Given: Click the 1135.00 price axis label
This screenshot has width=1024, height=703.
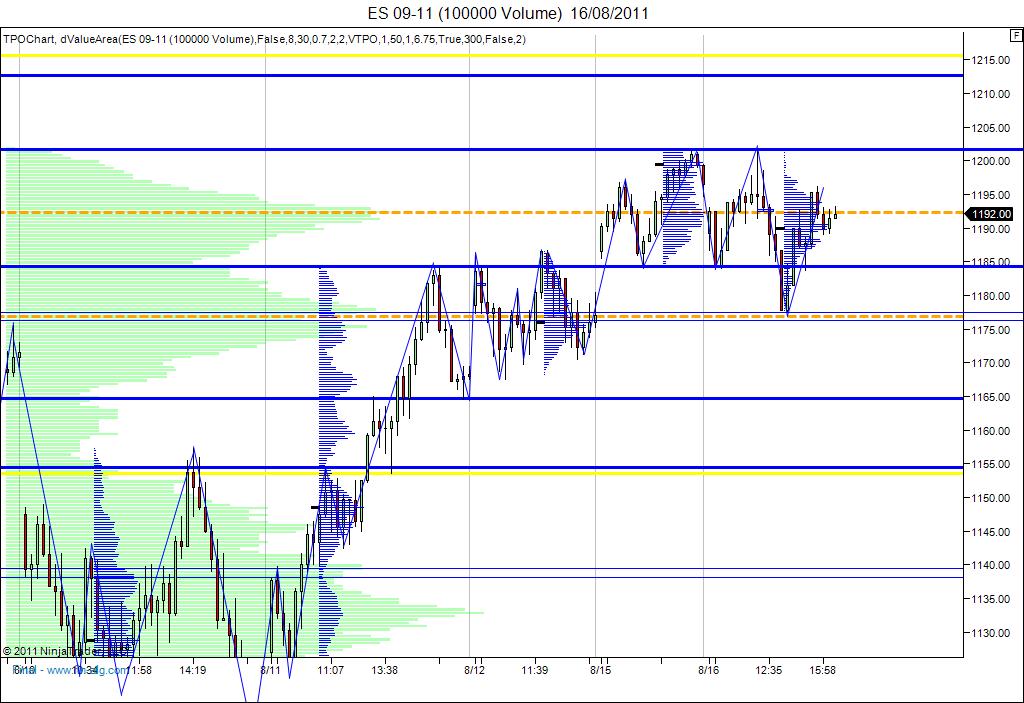Looking at the screenshot, I should click(x=991, y=599).
